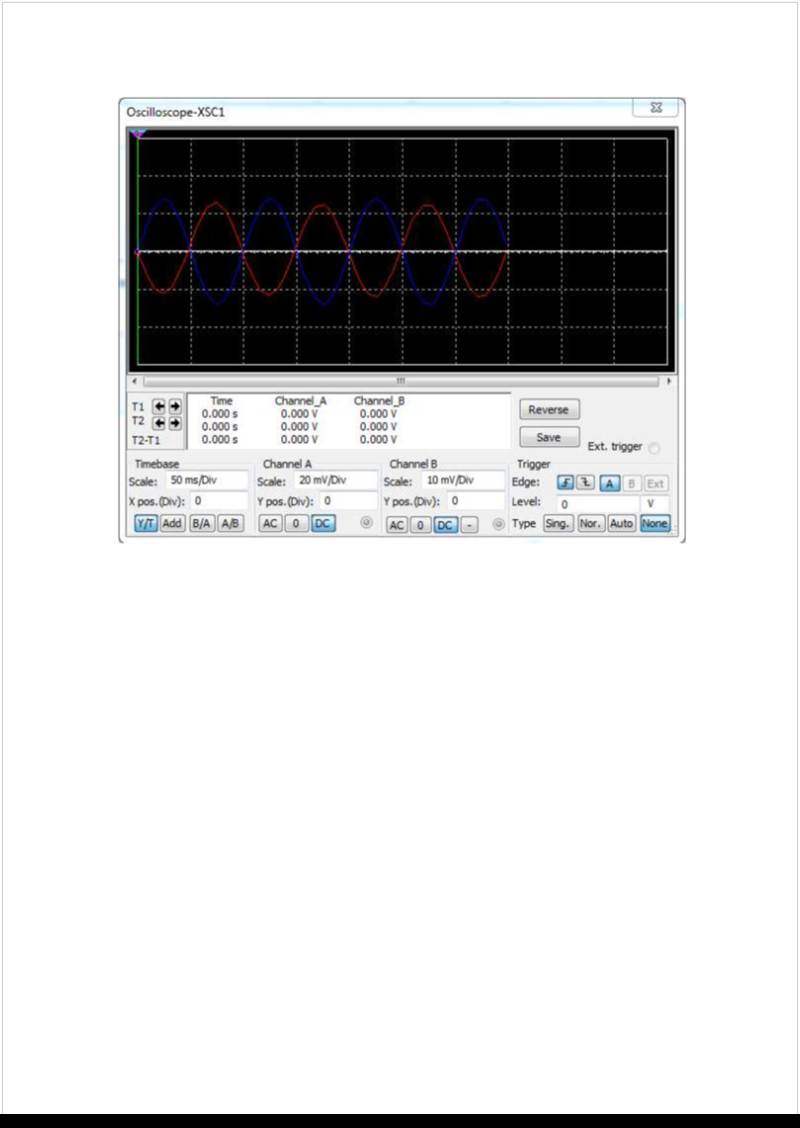Viewport: 800px width, 1128px height.
Task: Click the Timebase Scale 50 ms/Div field
Action: point(206,481)
